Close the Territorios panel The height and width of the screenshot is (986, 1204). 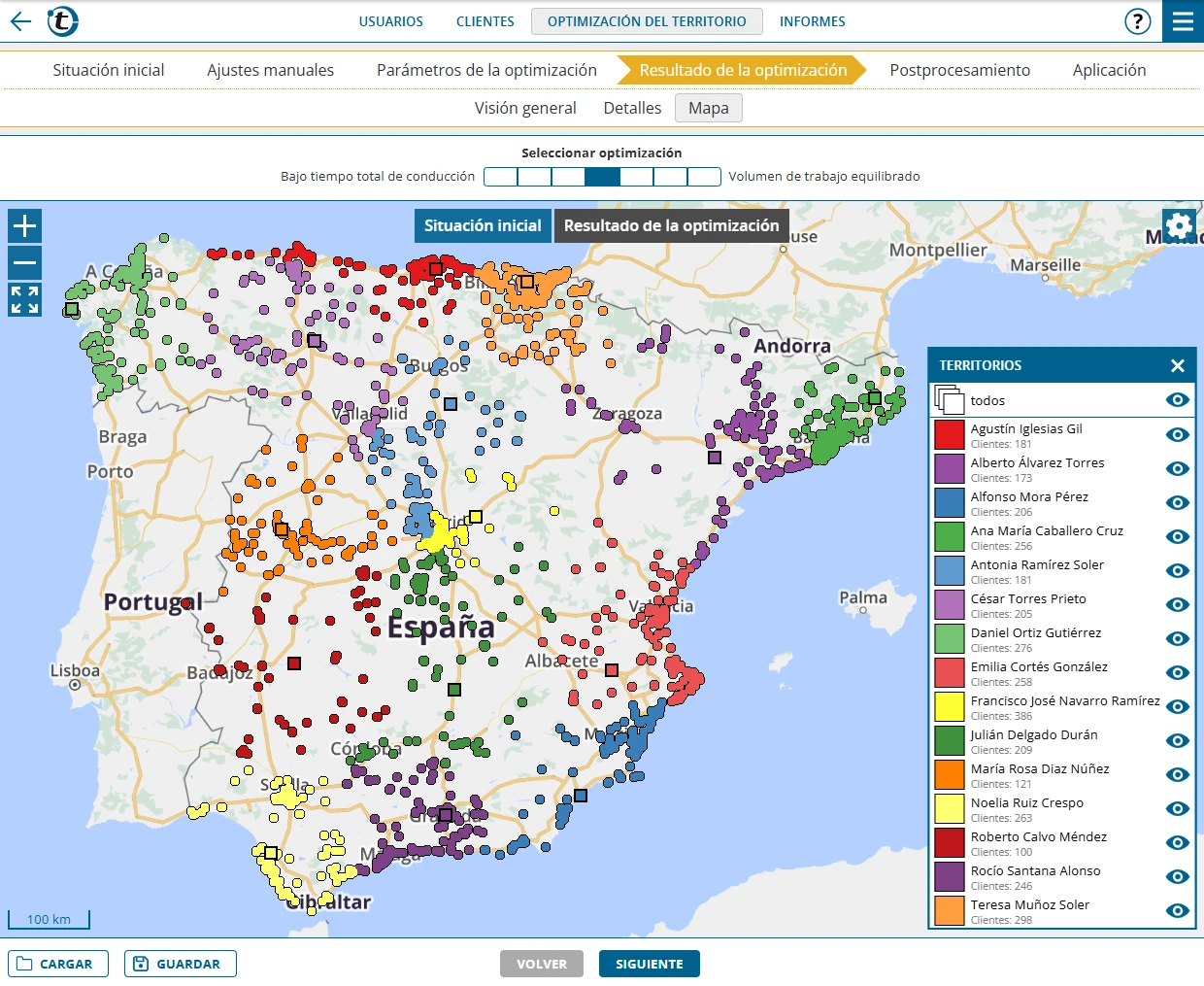coord(1177,366)
